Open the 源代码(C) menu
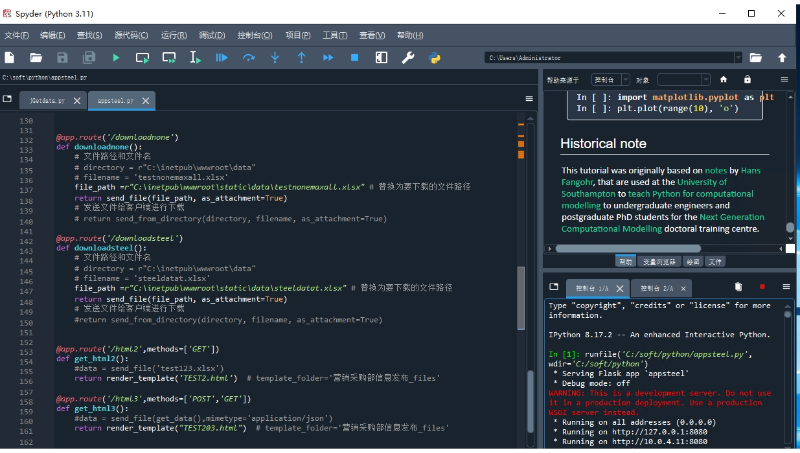Viewport: 800px width, 453px height. pos(131,35)
